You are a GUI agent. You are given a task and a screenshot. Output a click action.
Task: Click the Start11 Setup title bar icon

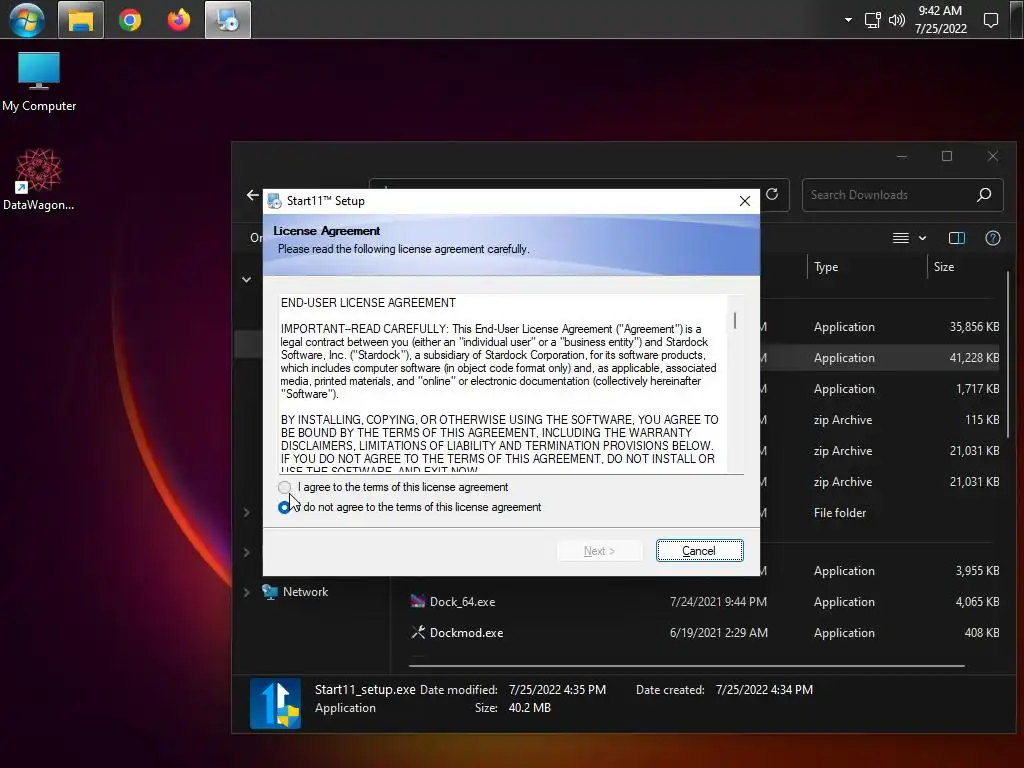275,201
